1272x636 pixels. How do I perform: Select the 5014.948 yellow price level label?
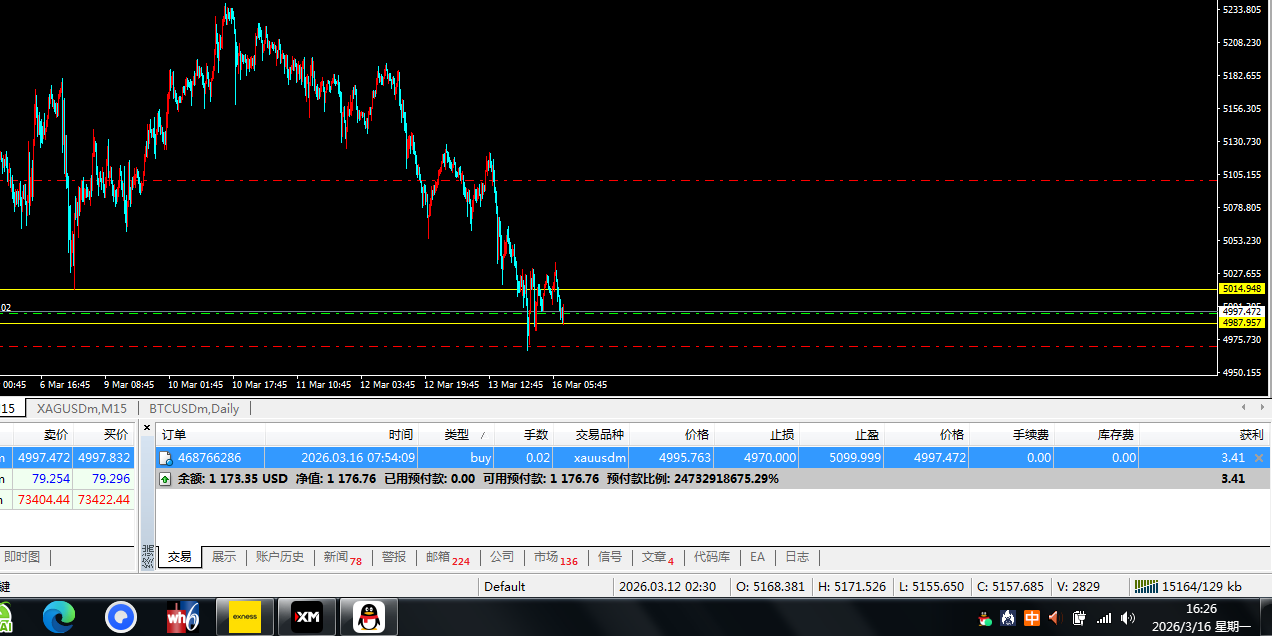(x=1242, y=289)
